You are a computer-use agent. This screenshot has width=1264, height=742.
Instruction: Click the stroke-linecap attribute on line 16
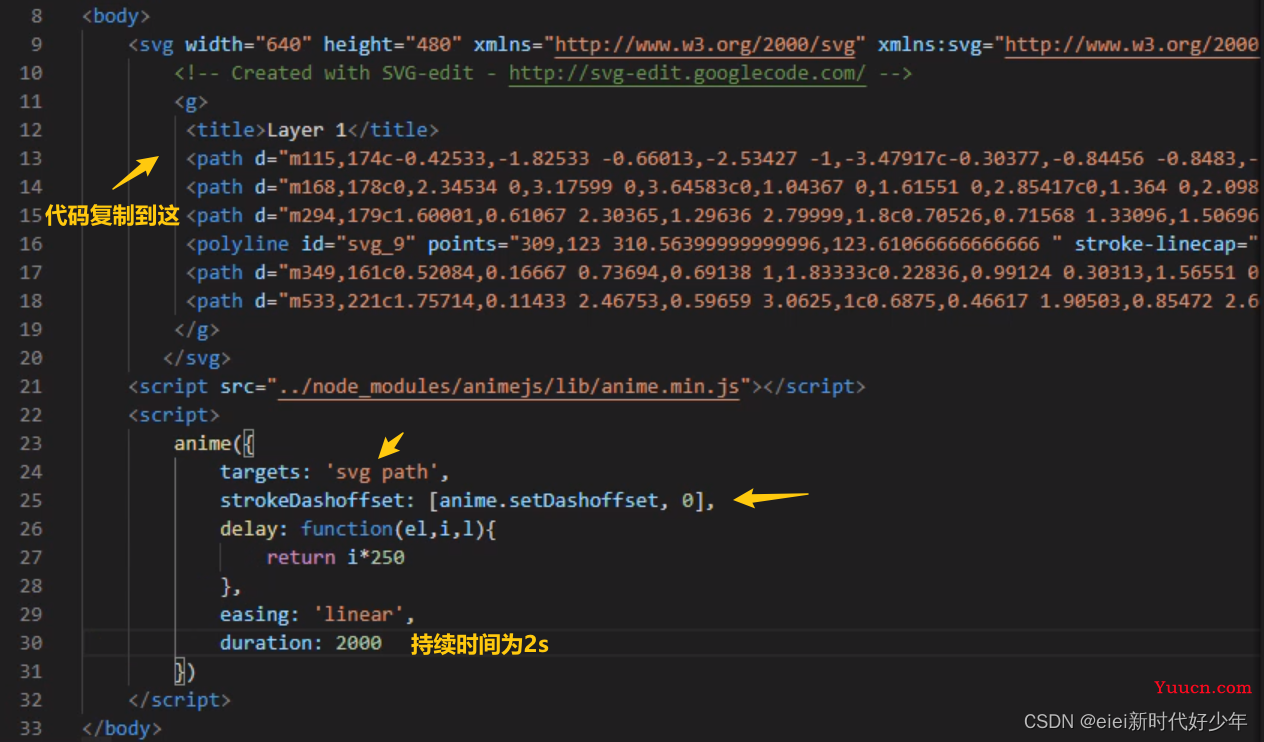[1166, 244]
